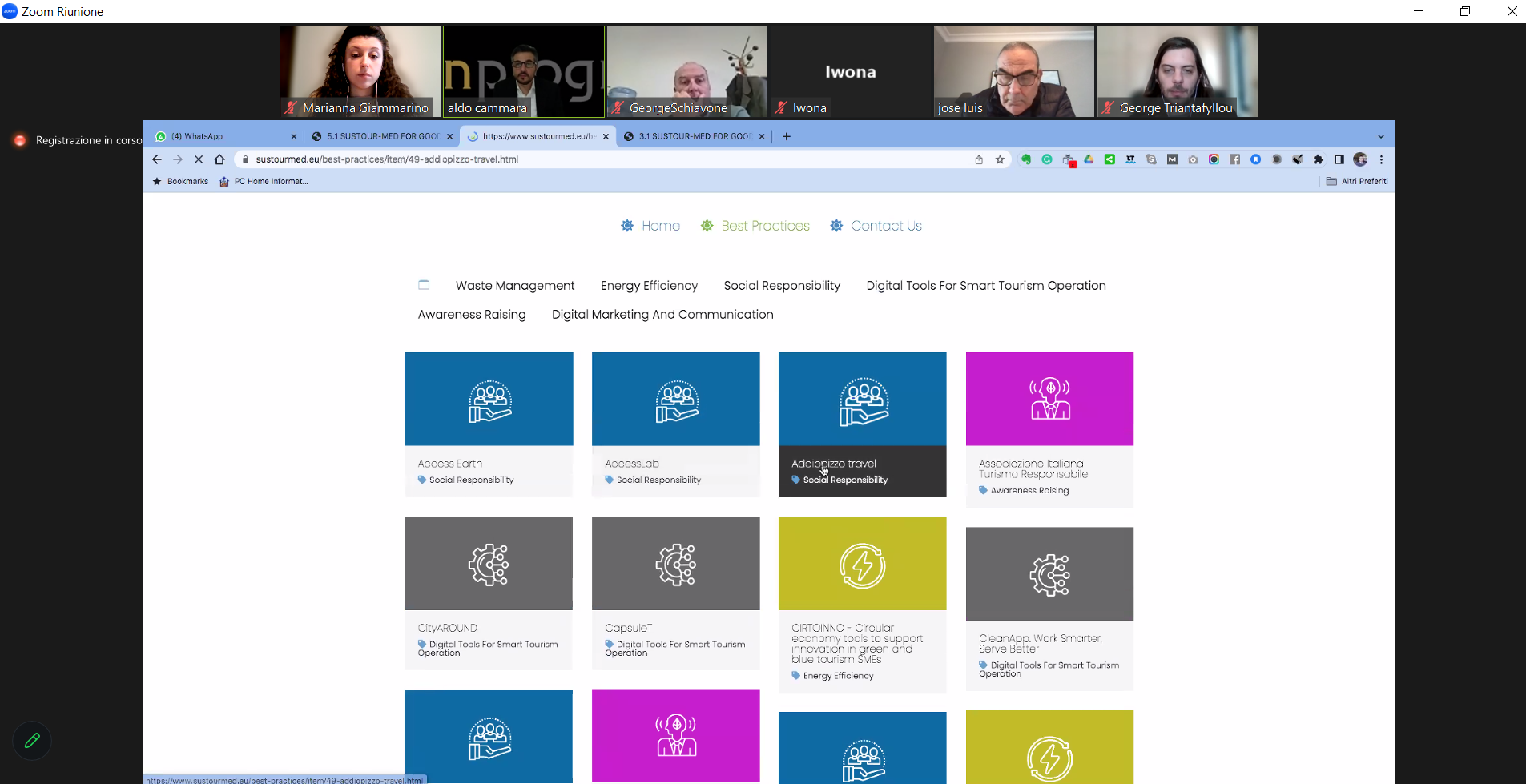Open the Addiopizzo travel card
The height and width of the screenshot is (784, 1526).
coord(862,424)
